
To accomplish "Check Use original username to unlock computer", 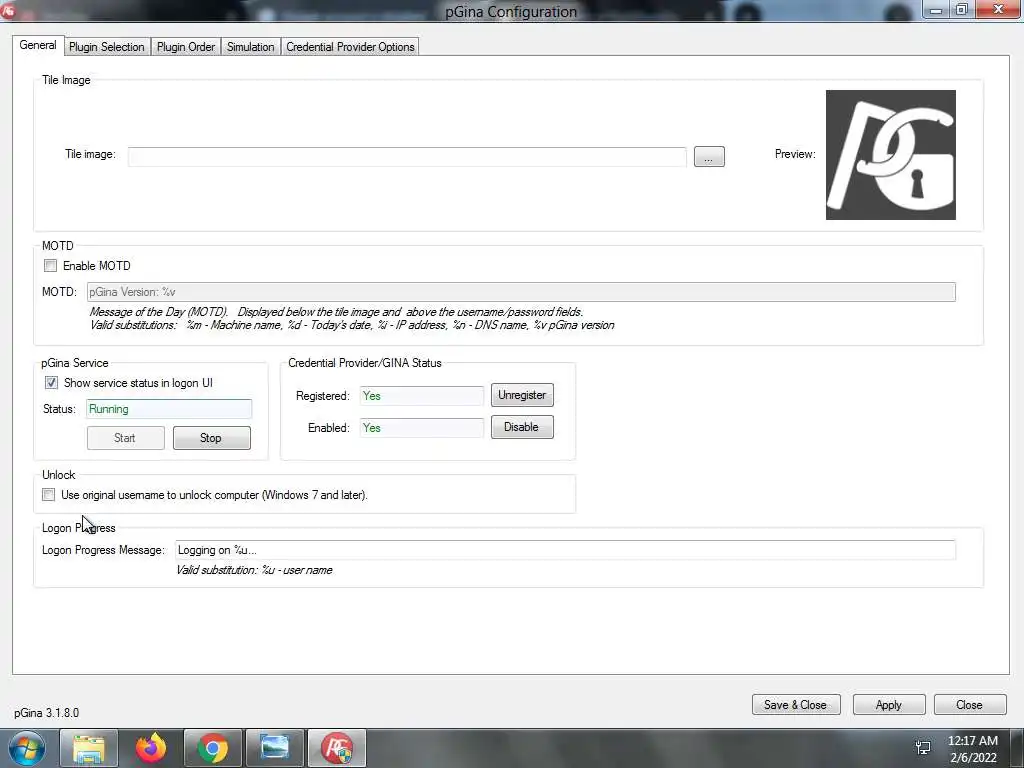I will 48,495.
